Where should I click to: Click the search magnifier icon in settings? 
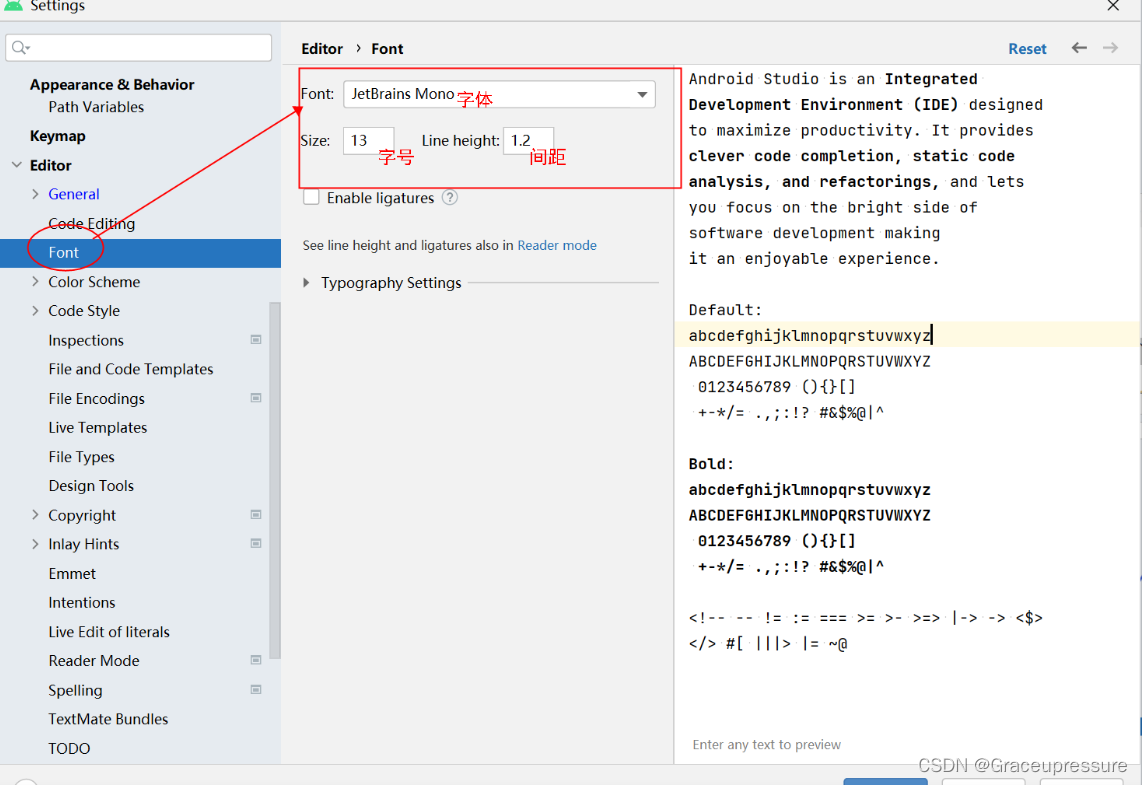pos(20,48)
